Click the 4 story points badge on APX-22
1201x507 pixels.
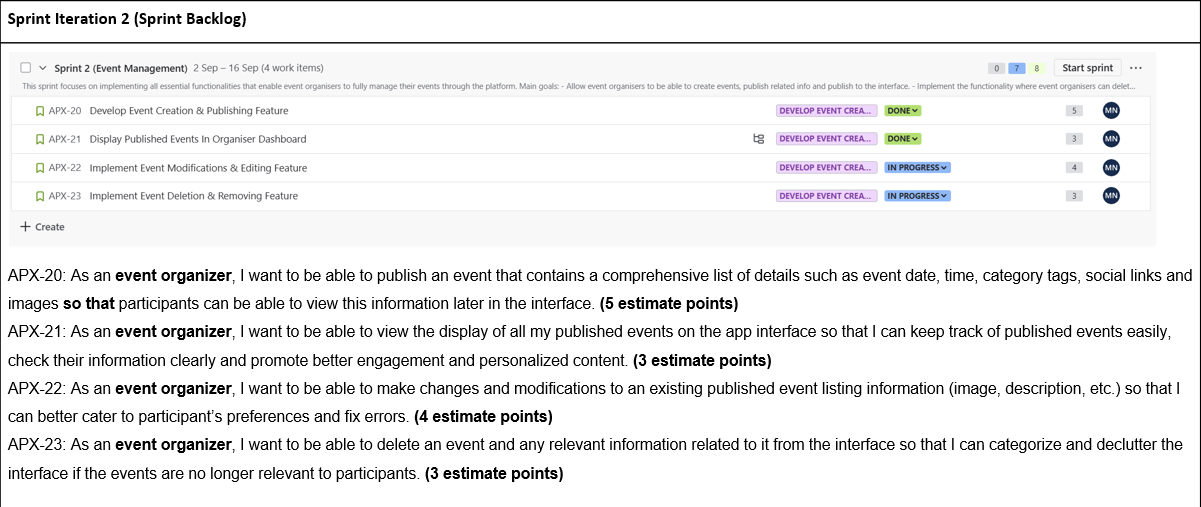click(x=1074, y=168)
